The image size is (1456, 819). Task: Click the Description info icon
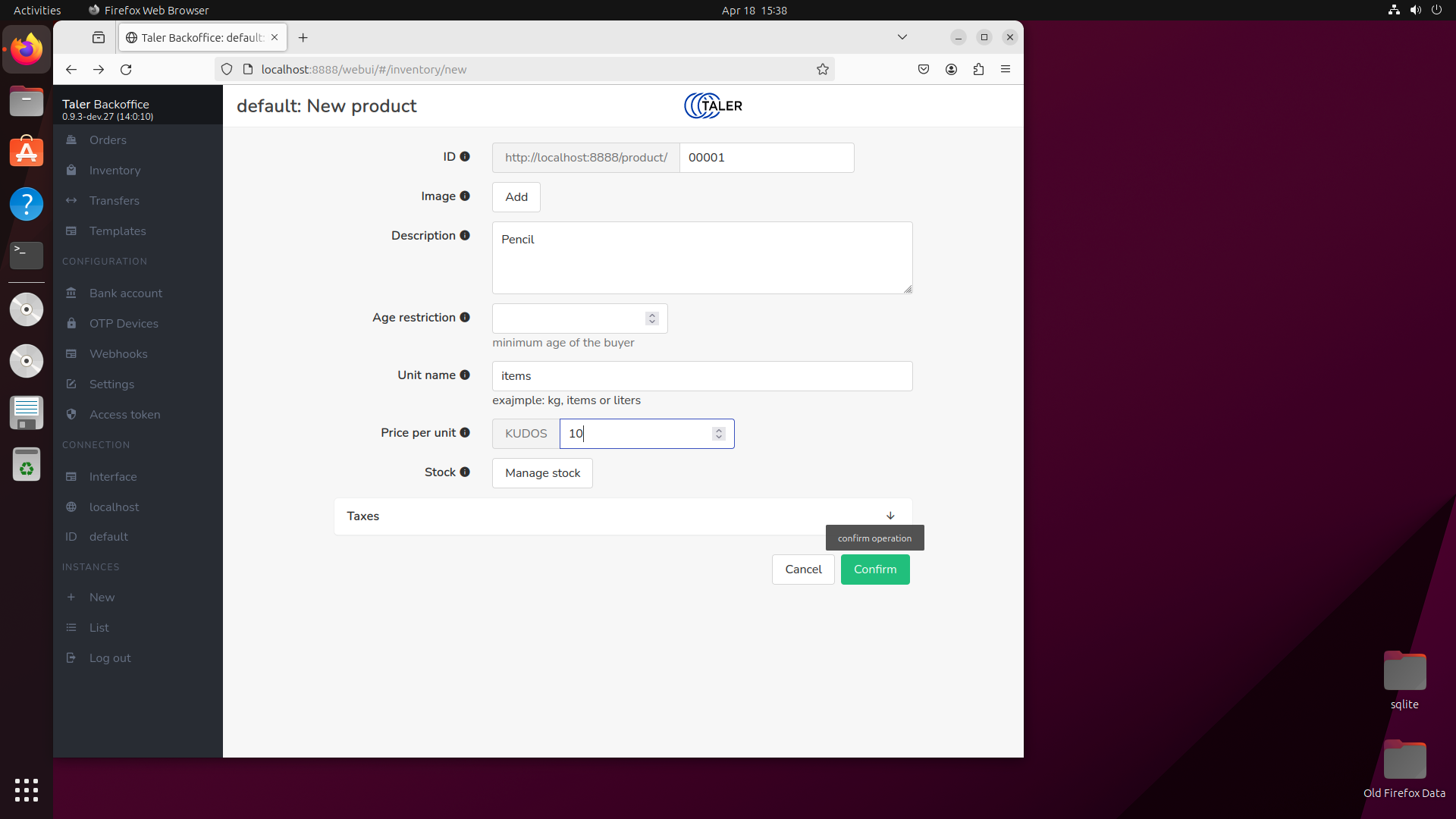pyautogui.click(x=465, y=236)
